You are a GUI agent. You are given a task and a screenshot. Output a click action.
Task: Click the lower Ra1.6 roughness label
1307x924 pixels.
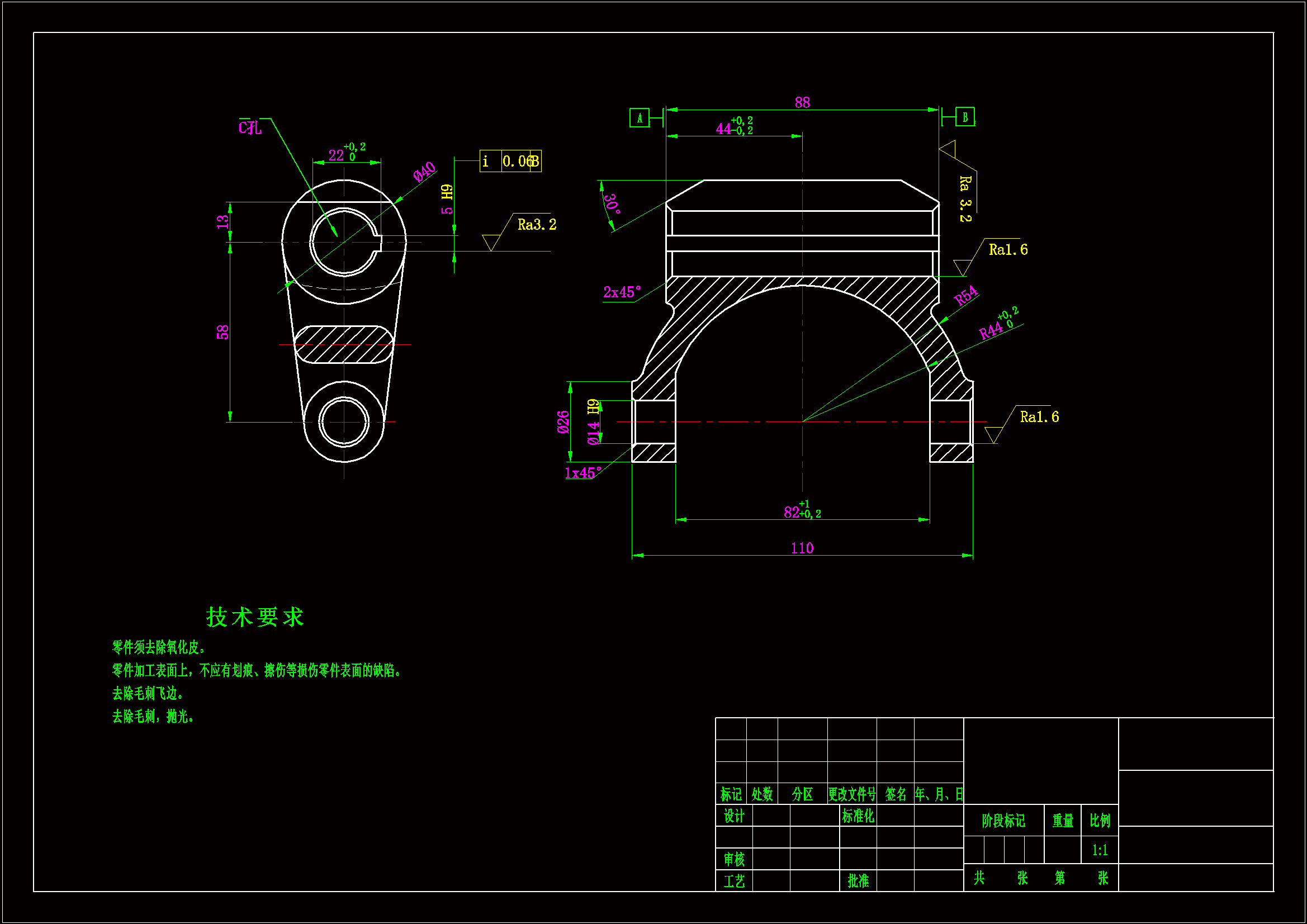[x=1039, y=418]
